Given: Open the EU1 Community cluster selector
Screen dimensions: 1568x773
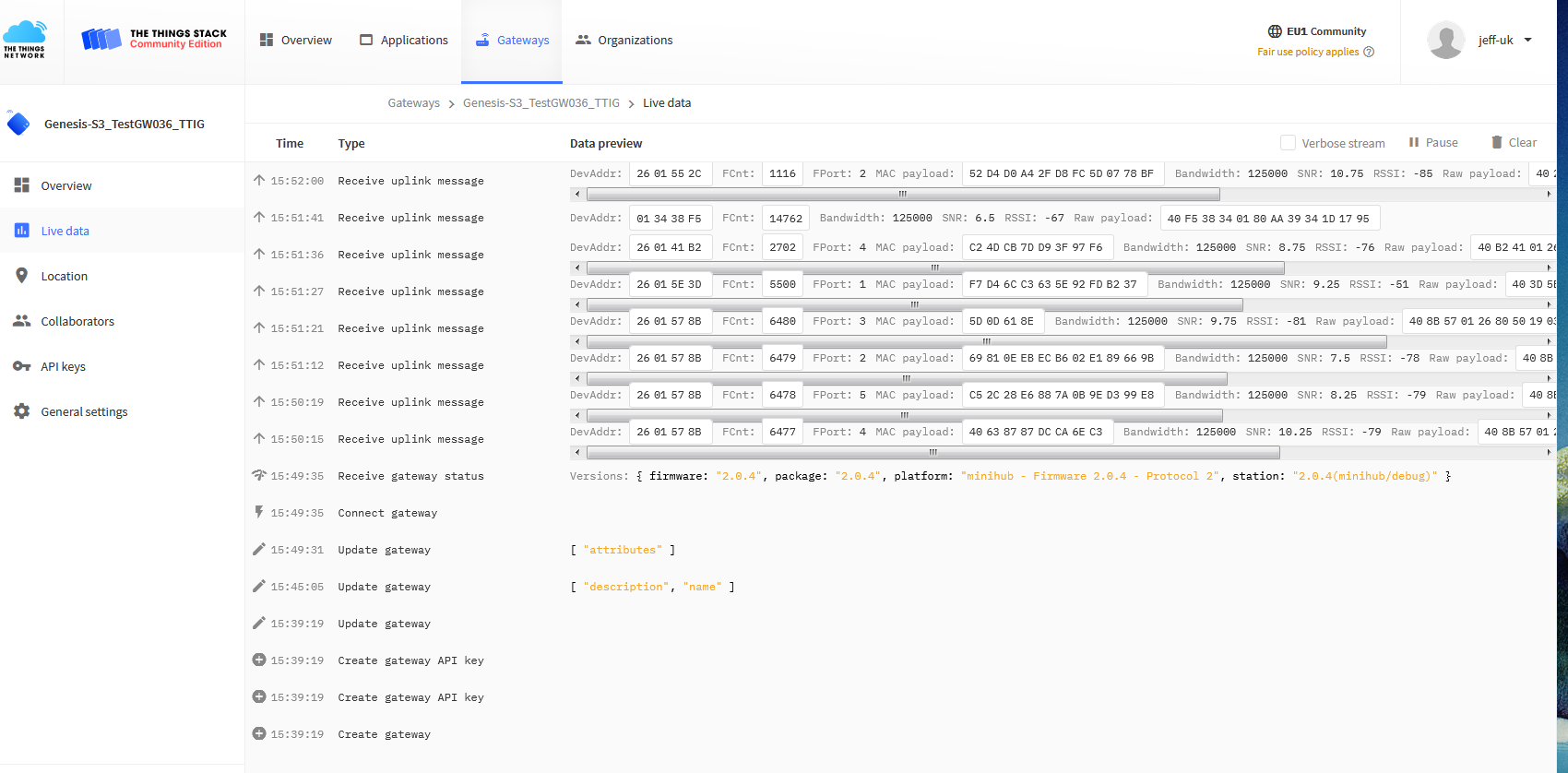Looking at the screenshot, I should 1316,31.
